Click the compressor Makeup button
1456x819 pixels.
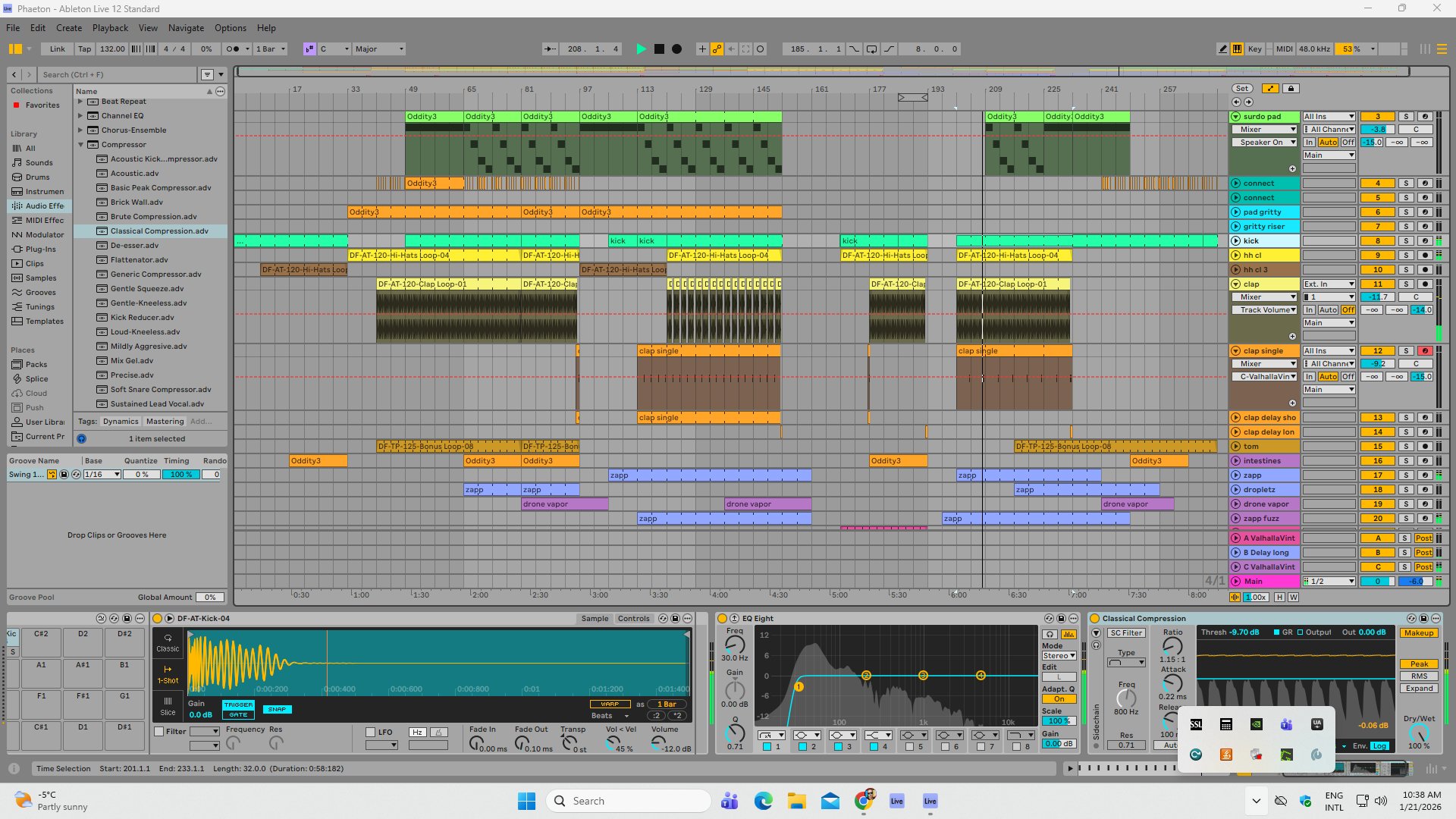click(x=1418, y=633)
